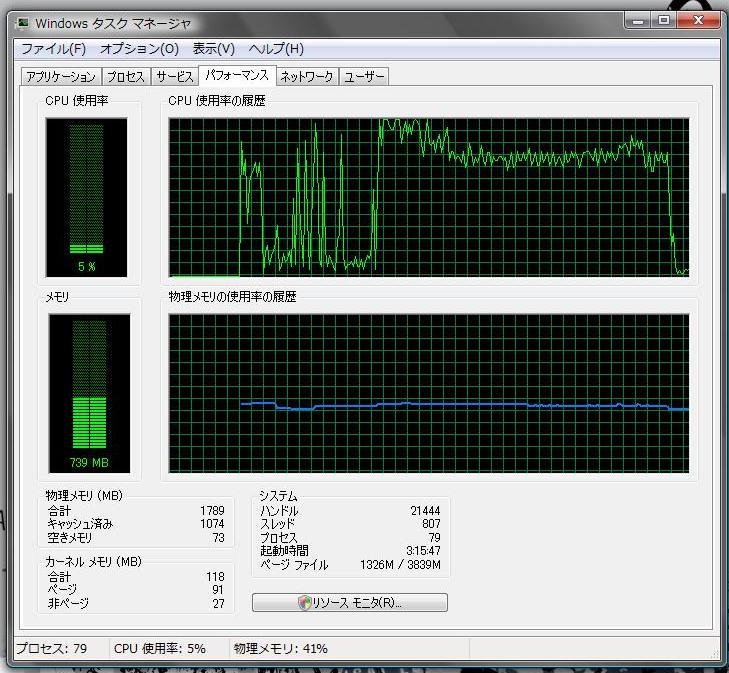Click the プロセス value 79 in システム group
Viewport: 729px width, 673px height.
[x=434, y=538]
